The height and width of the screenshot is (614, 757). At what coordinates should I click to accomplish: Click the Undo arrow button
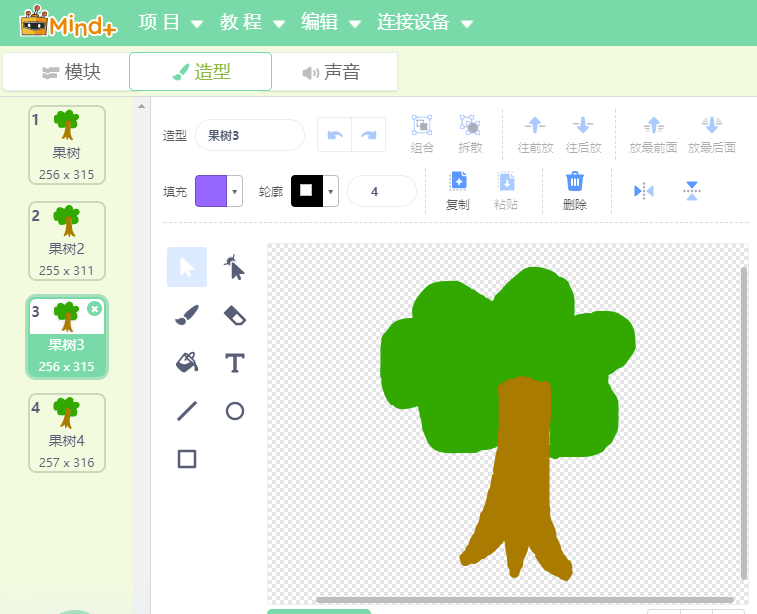[x=335, y=135]
